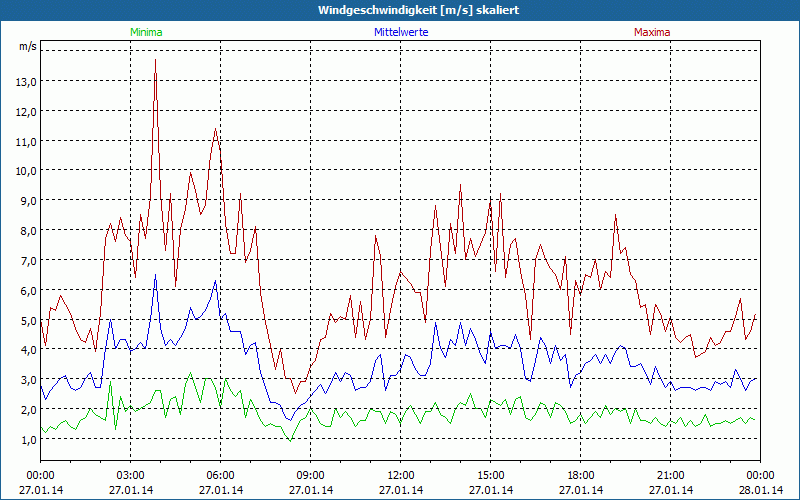The height and width of the screenshot is (500, 800).
Task: Click the 06:00 time axis label
Action: [x=221, y=475]
